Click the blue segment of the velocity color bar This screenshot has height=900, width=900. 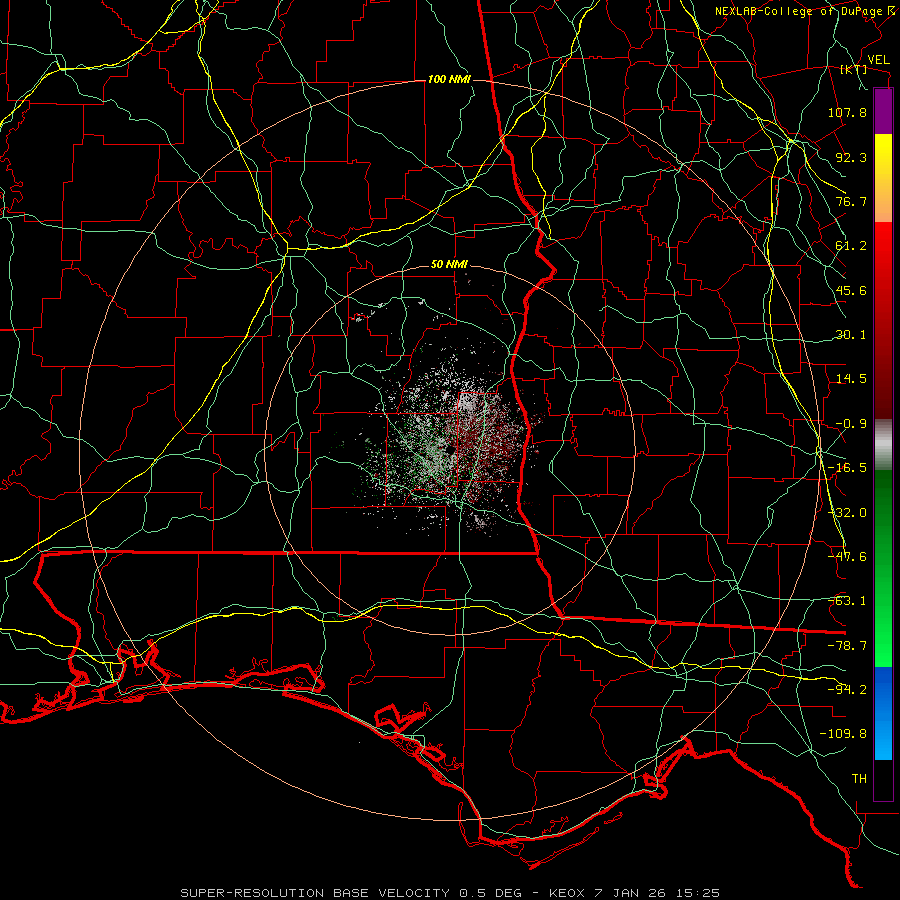883,713
